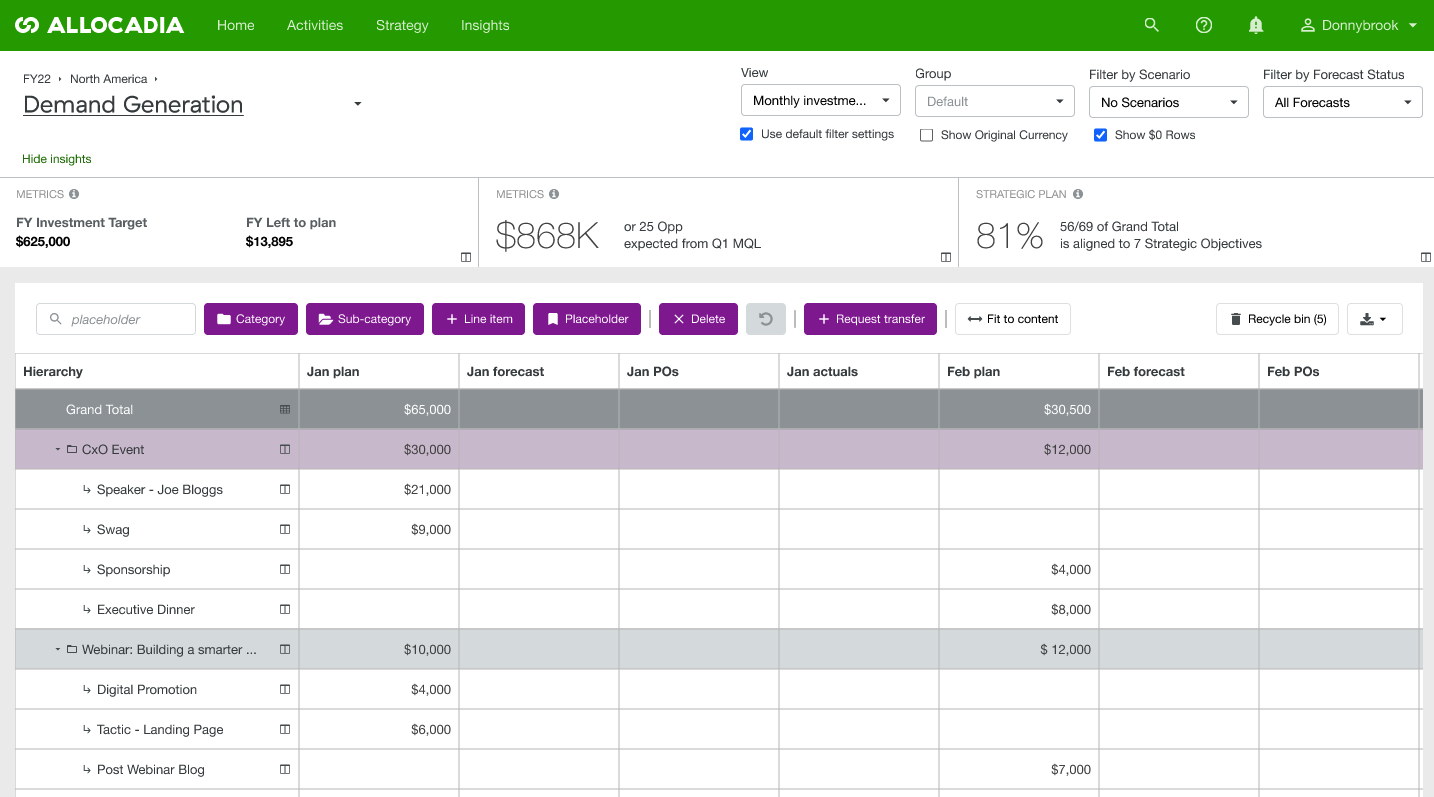The width and height of the screenshot is (1434, 797).
Task: Open Recycle bin (5)
Action: click(x=1277, y=319)
